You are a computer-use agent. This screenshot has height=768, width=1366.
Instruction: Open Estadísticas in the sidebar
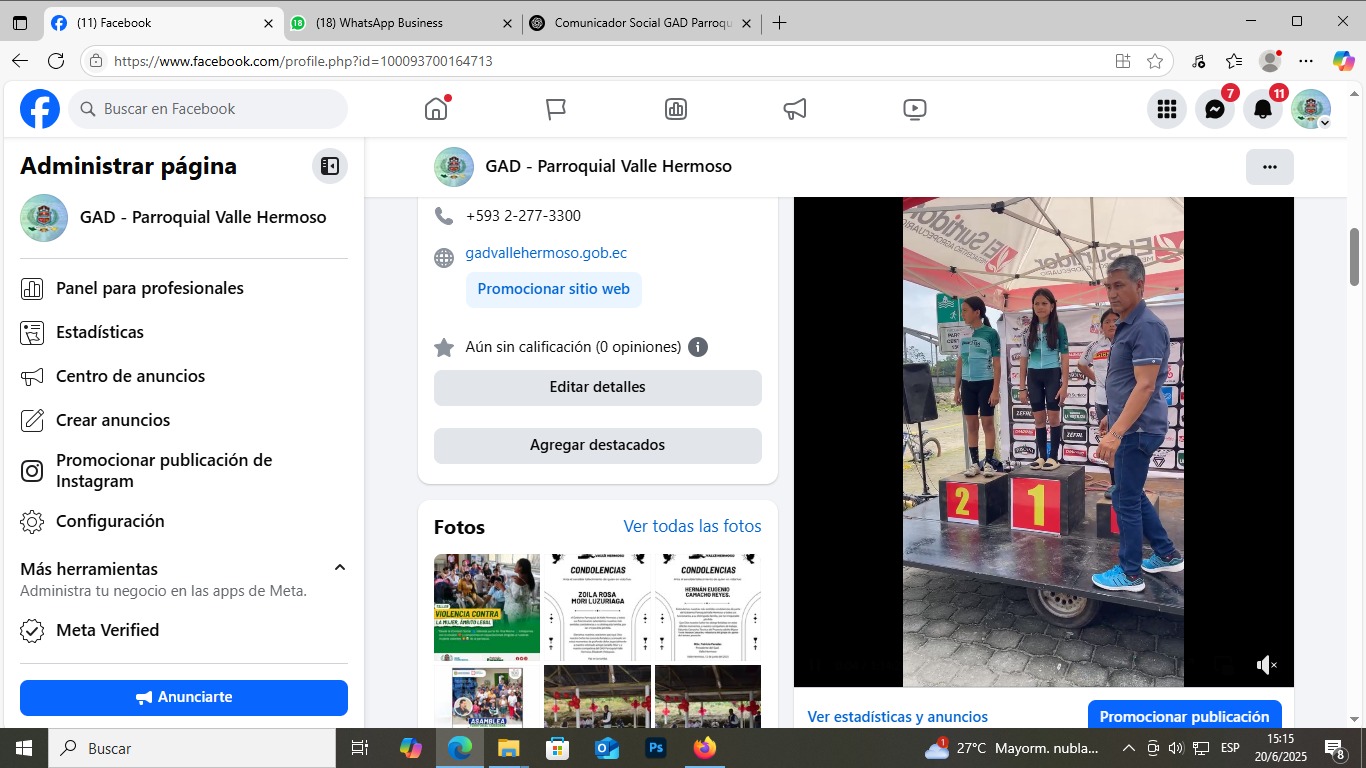[100, 332]
